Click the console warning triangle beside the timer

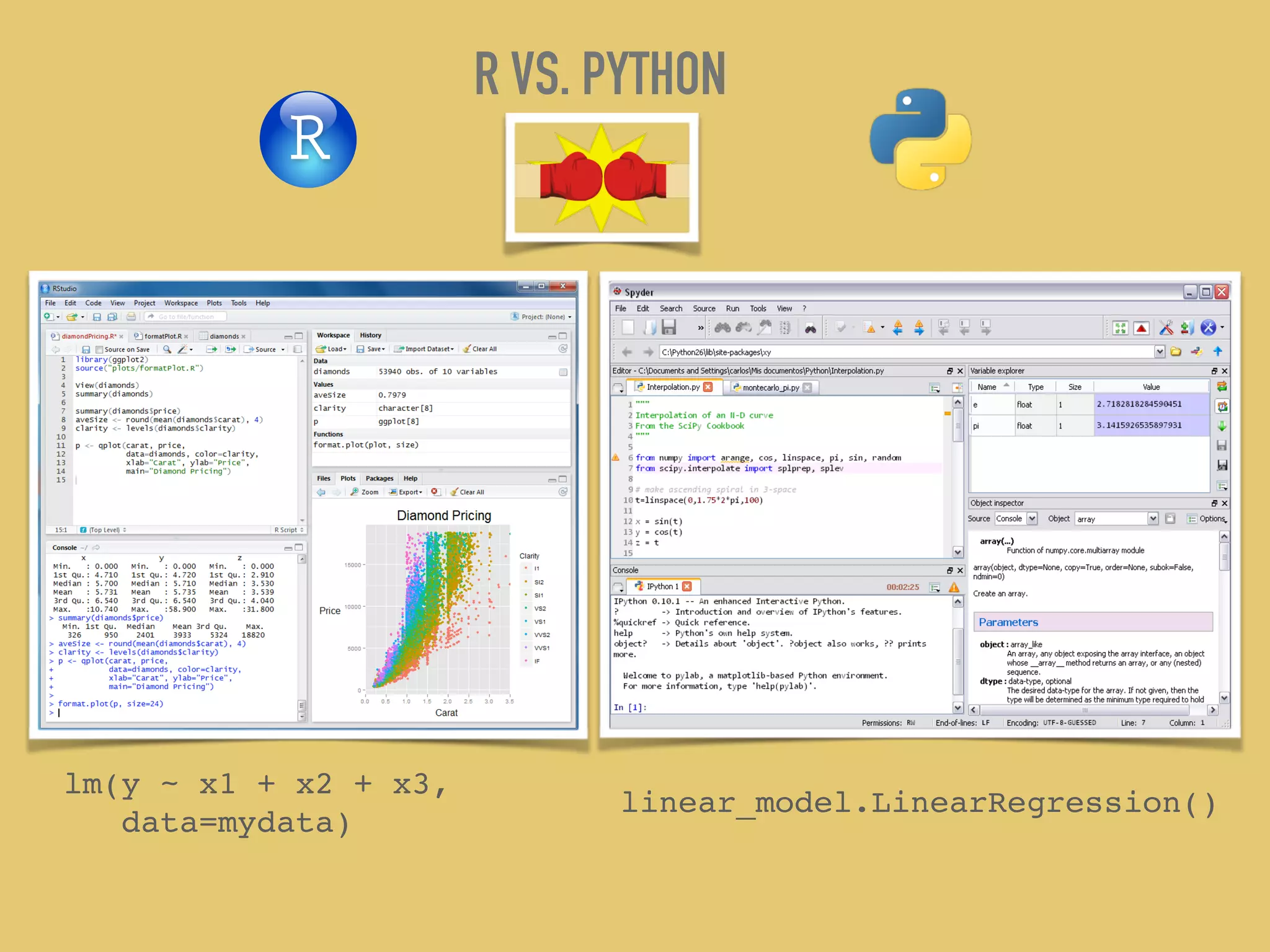(x=954, y=587)
